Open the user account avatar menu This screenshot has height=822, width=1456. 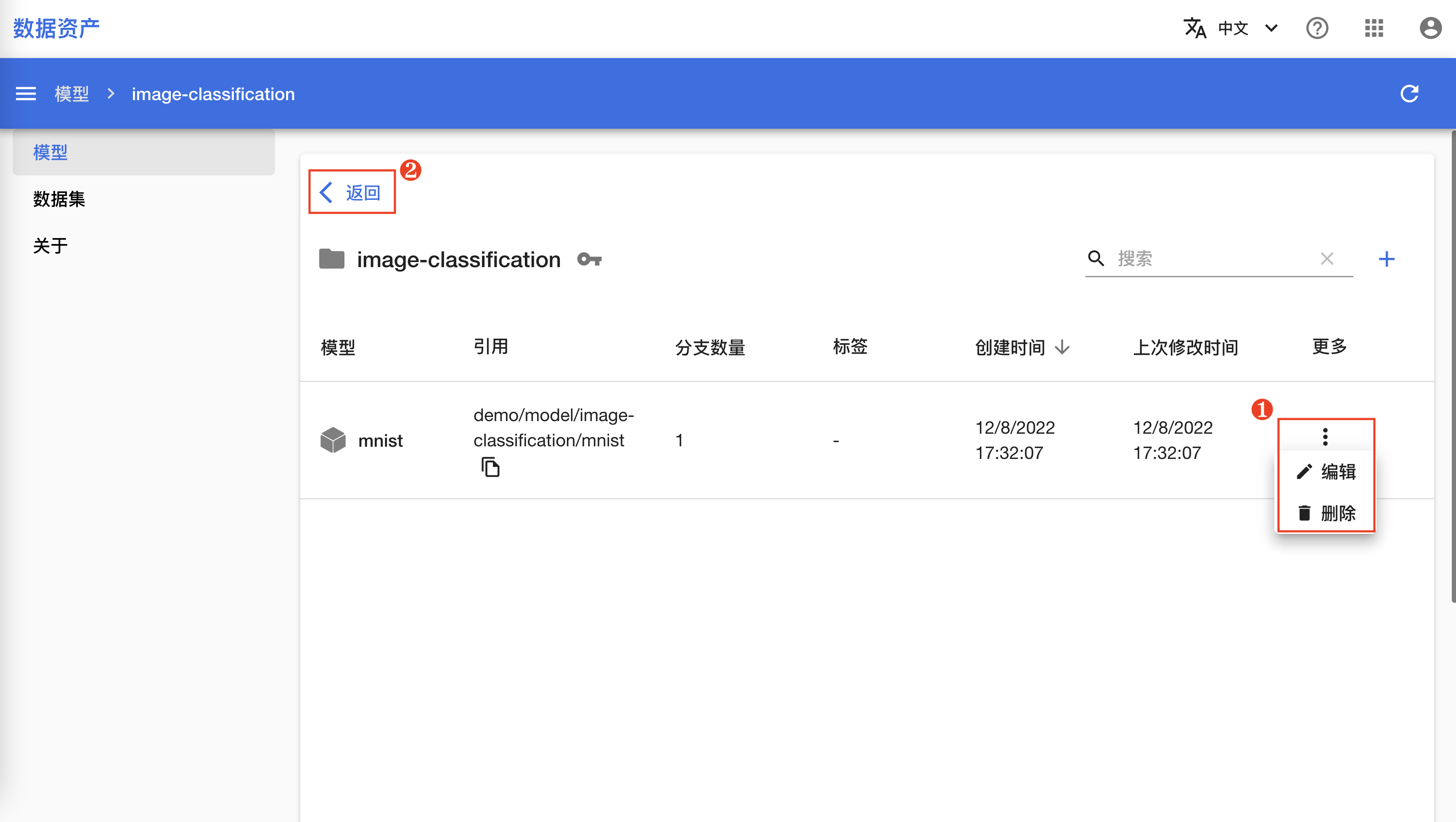1431,28
